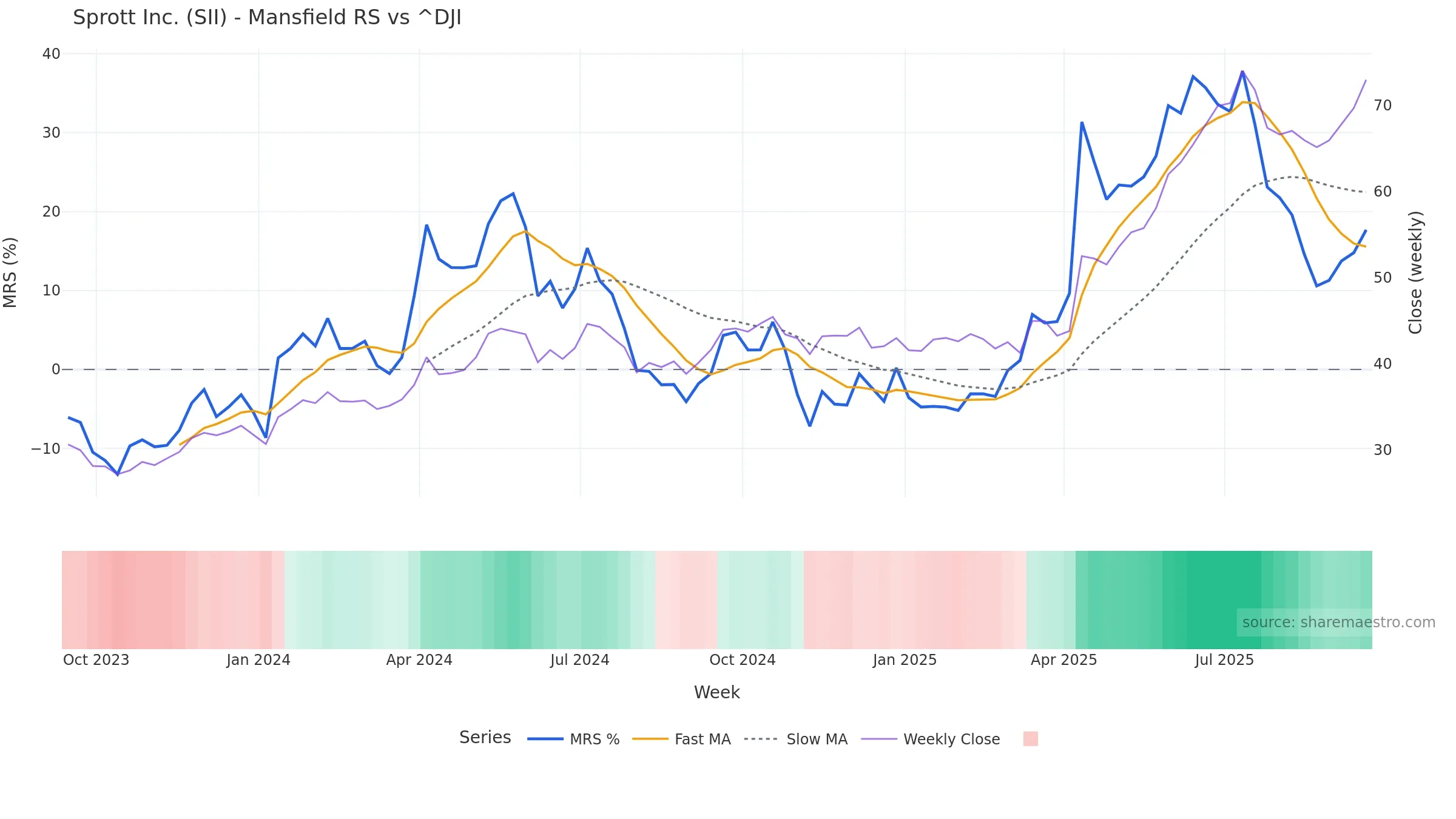Click the source: sharemaestro.com caption
This screenshot has height=819, width=1456.
pyautogui.click(x=1338, y=622)
